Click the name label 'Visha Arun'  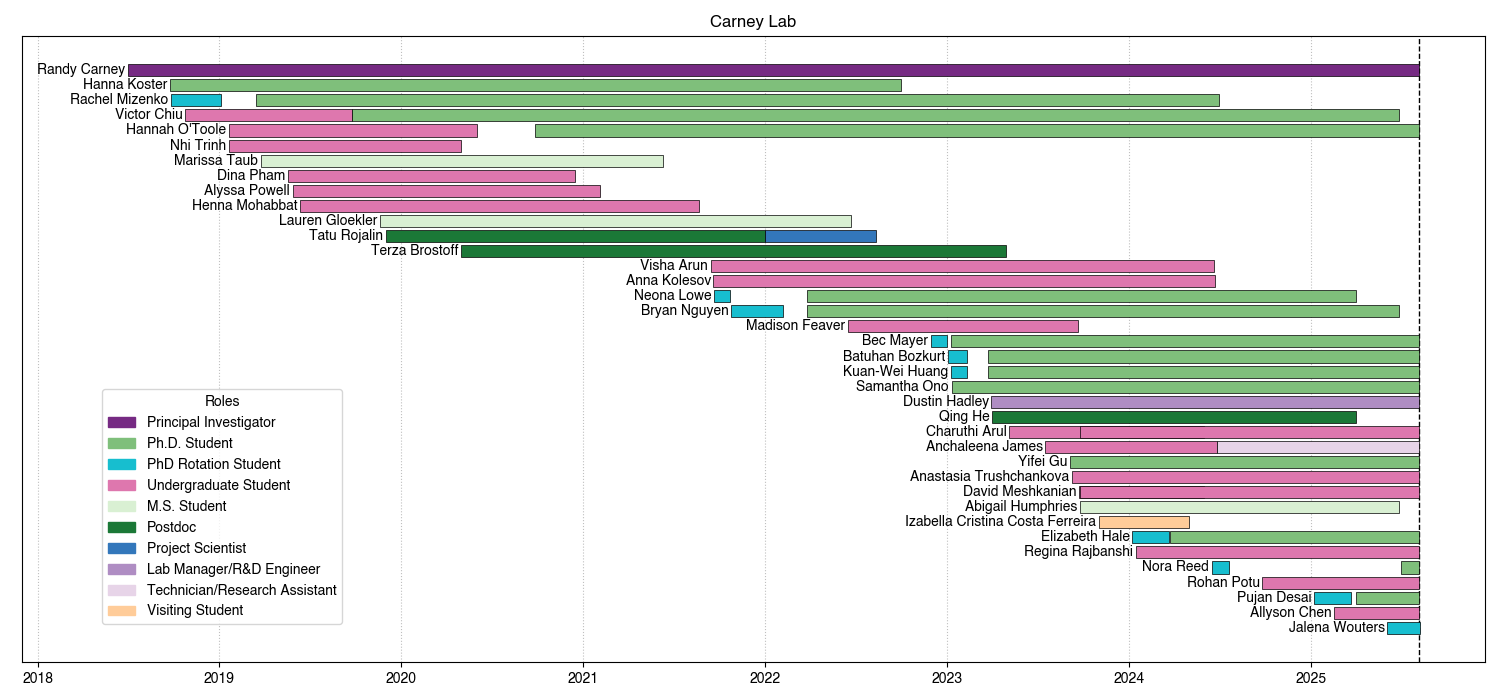pos(674,266)
